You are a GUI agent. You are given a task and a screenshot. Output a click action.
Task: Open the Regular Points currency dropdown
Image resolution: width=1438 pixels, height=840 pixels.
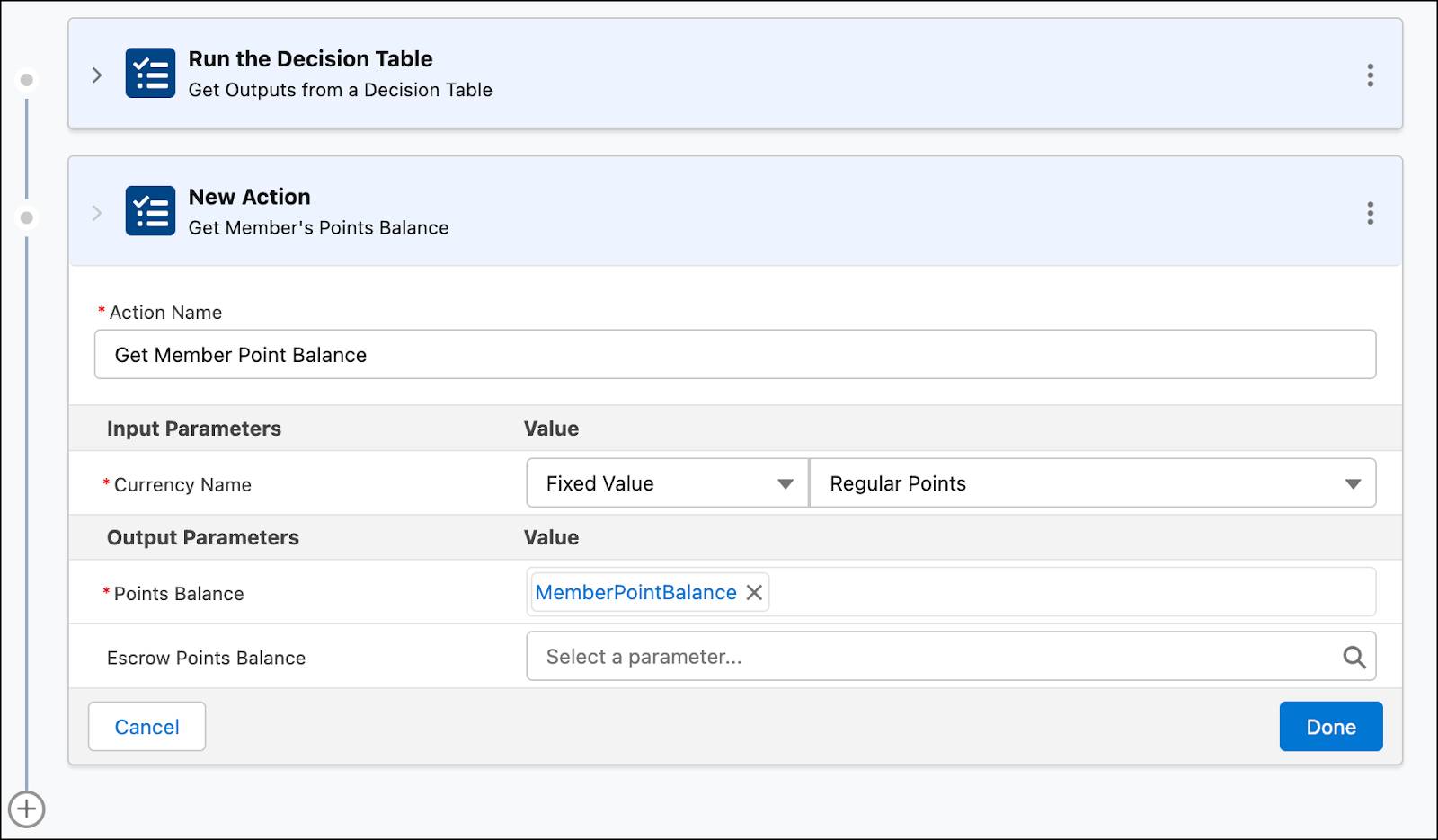click(1093, 483)
